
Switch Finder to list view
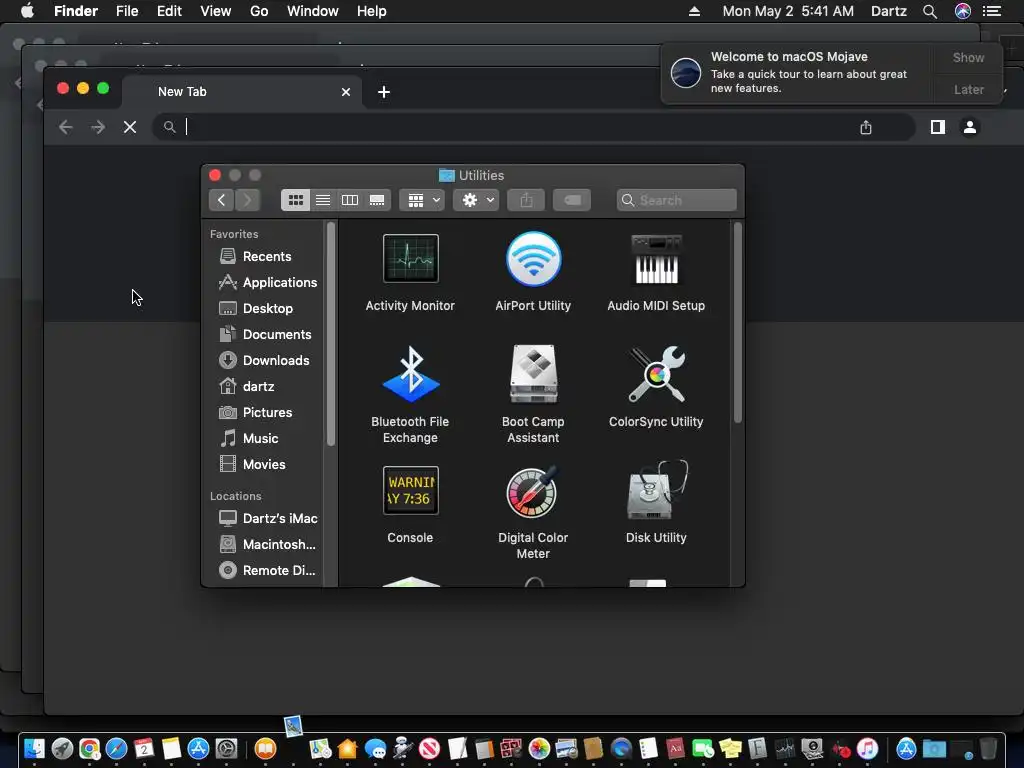point(323,200)
